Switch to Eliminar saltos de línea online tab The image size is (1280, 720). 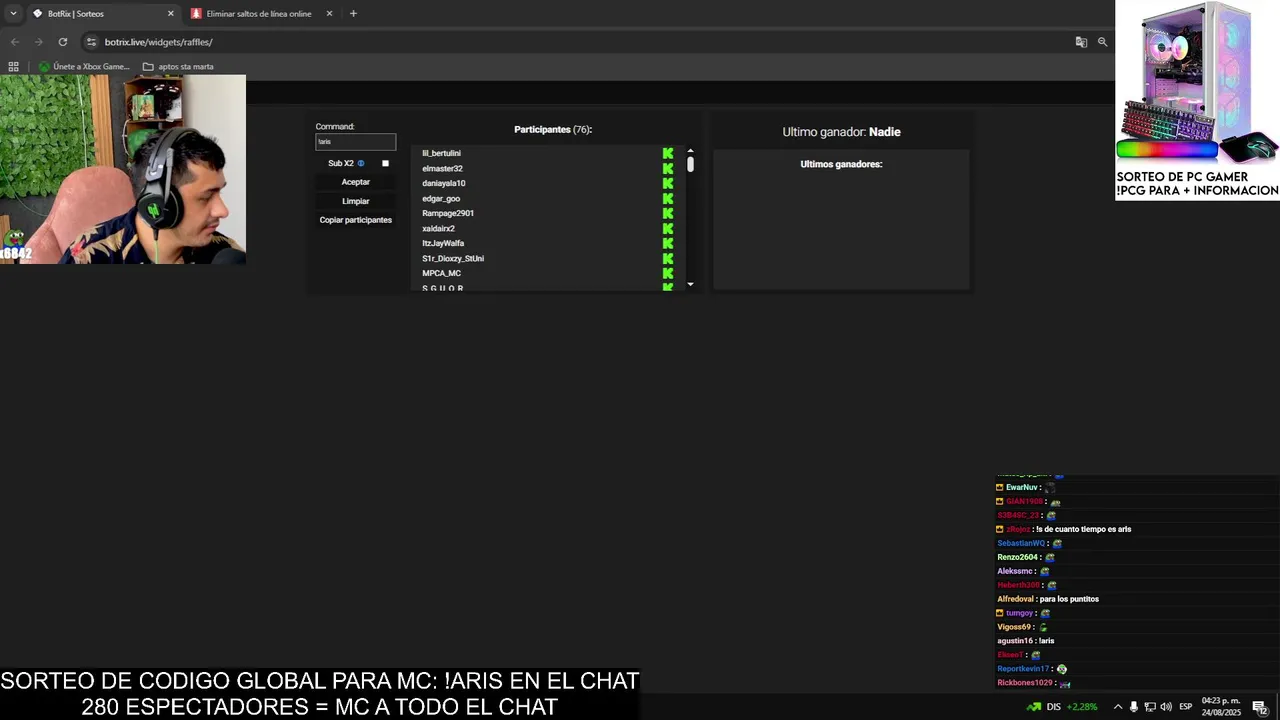tap(259, 13)
